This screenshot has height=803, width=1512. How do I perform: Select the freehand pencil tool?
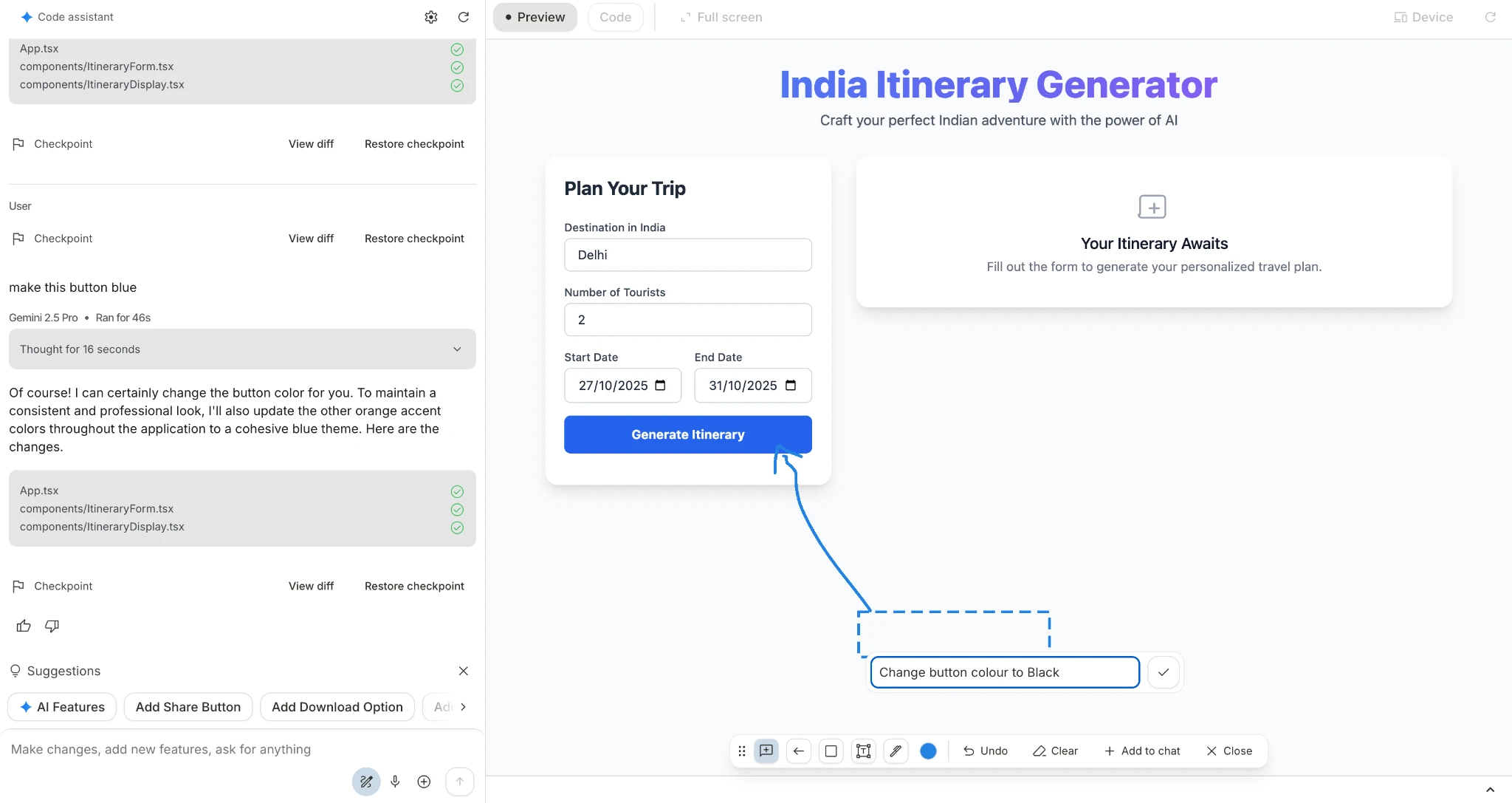point(896,751)
